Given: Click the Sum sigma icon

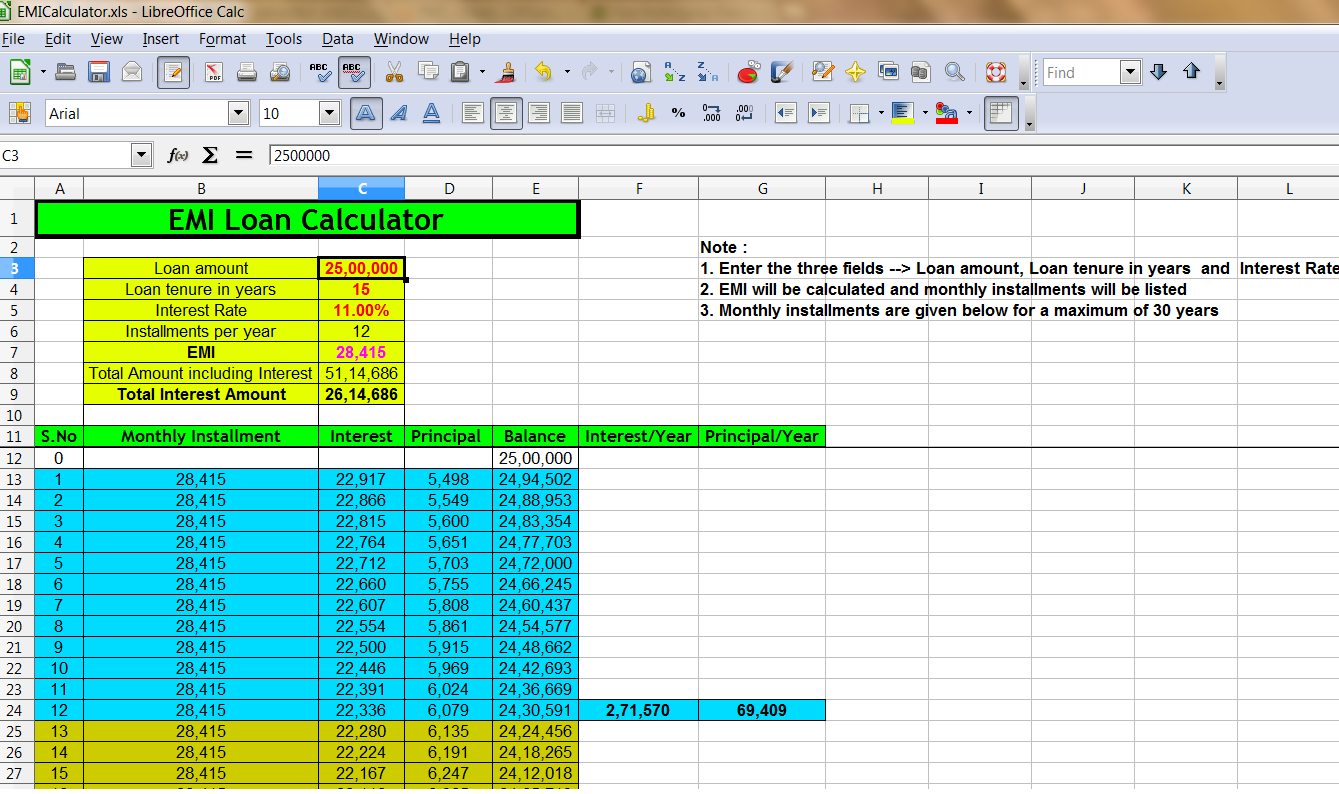Looking at the screenshot, I should point(210,155).
